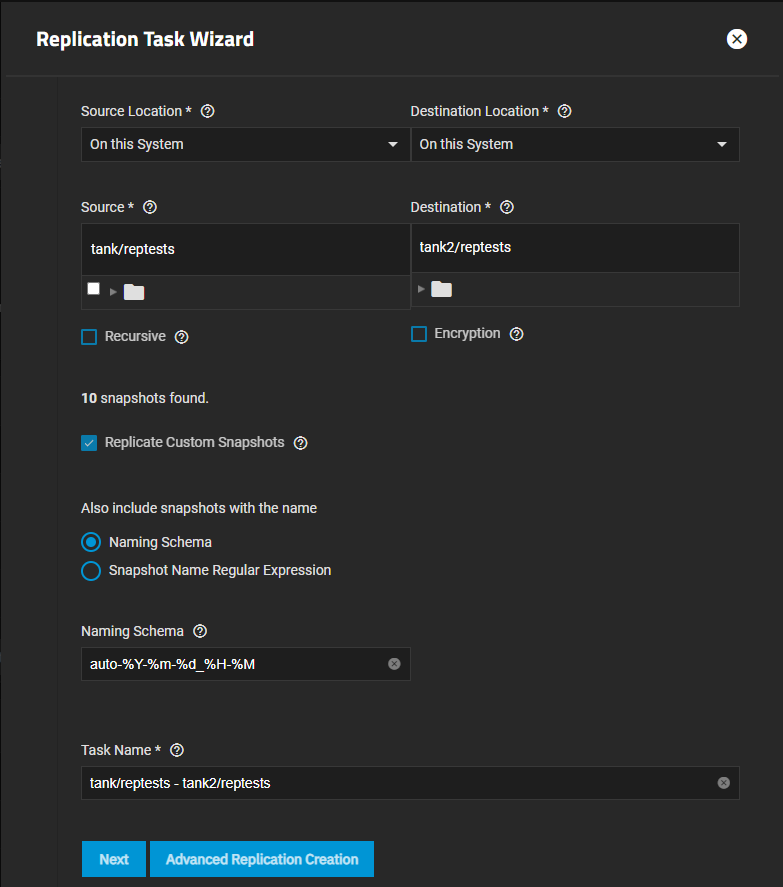Expand the source folder tree node
Image resolution: width=783 pixels, height=887 pixels.
[113, 292]
